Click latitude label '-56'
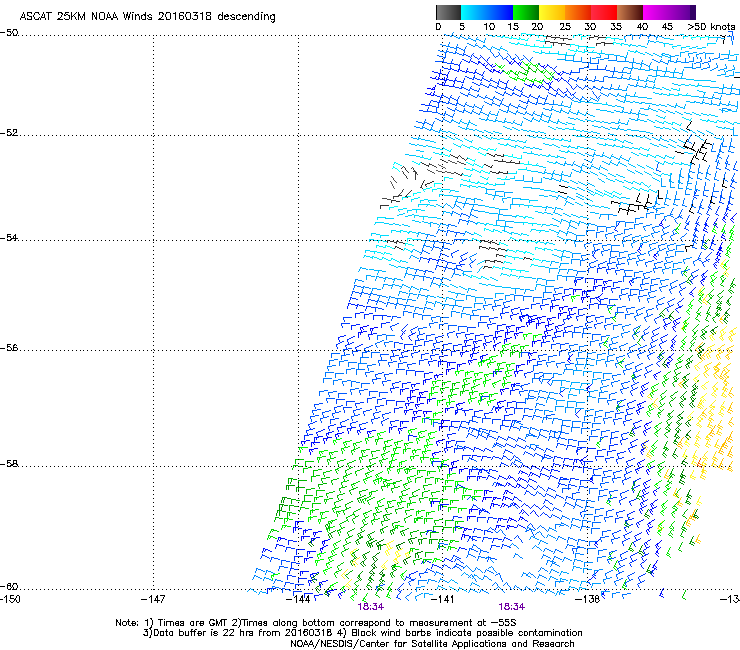This screenshot has height=650, width=740. 9,348
